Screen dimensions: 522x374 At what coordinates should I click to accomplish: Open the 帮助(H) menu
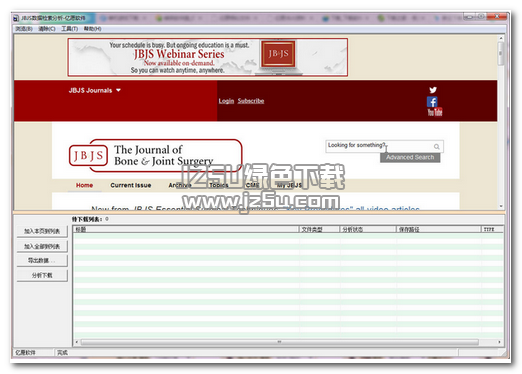coord(92,29)
